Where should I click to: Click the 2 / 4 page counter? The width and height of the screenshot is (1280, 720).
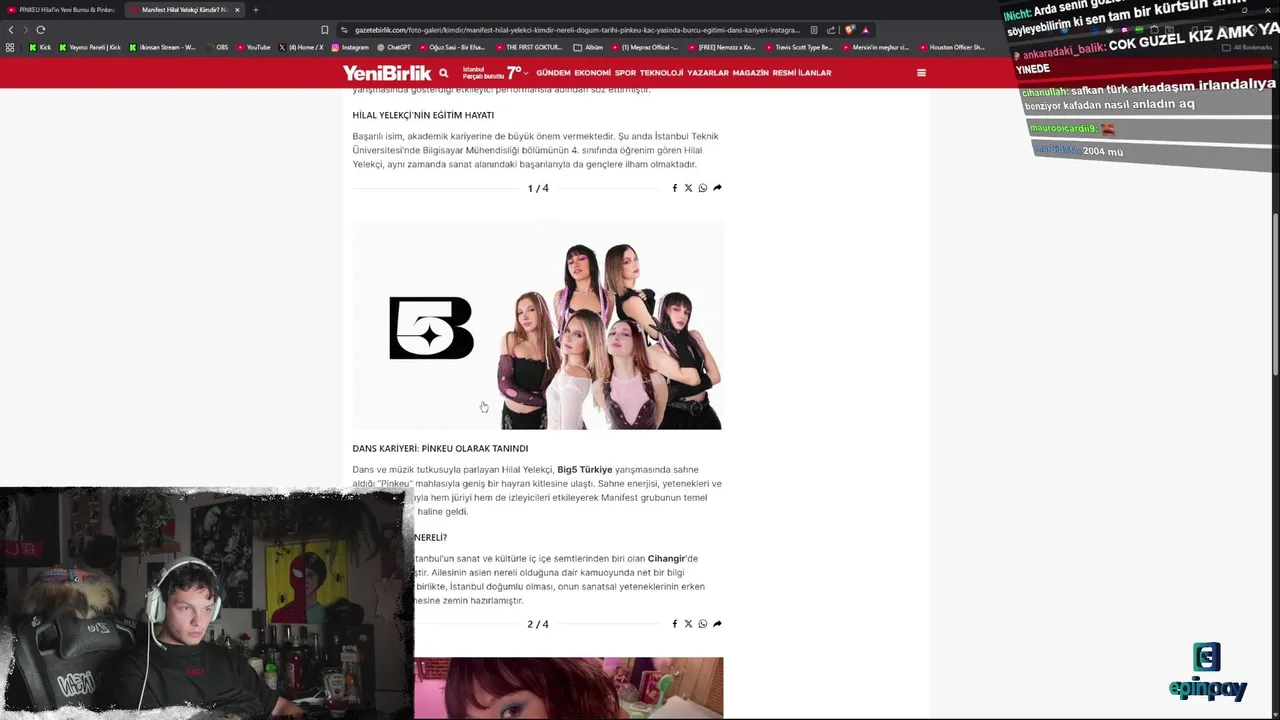click(538, 624)
